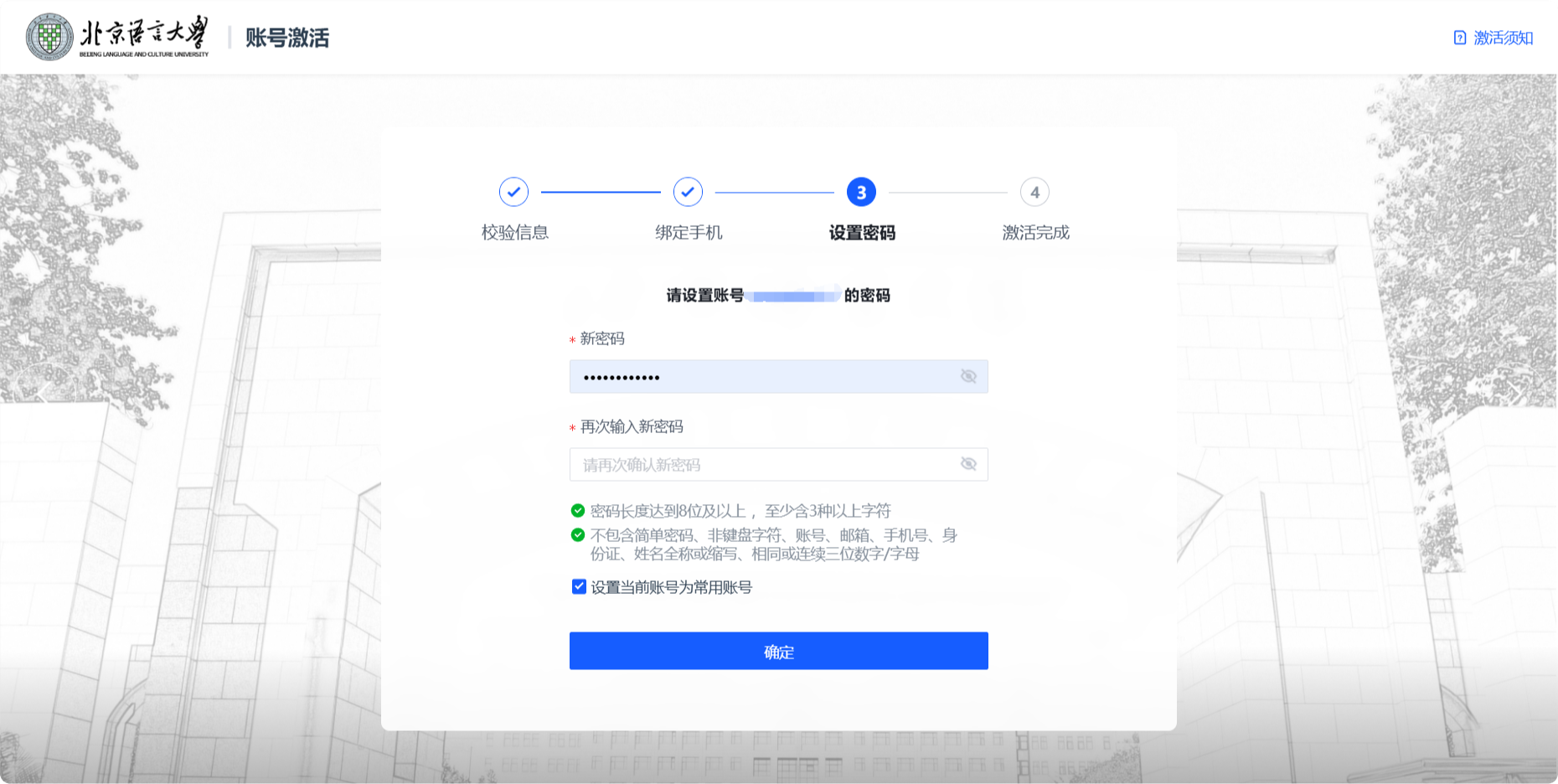
Task: Click green check beside password length rule
Action: pos(578,510)
